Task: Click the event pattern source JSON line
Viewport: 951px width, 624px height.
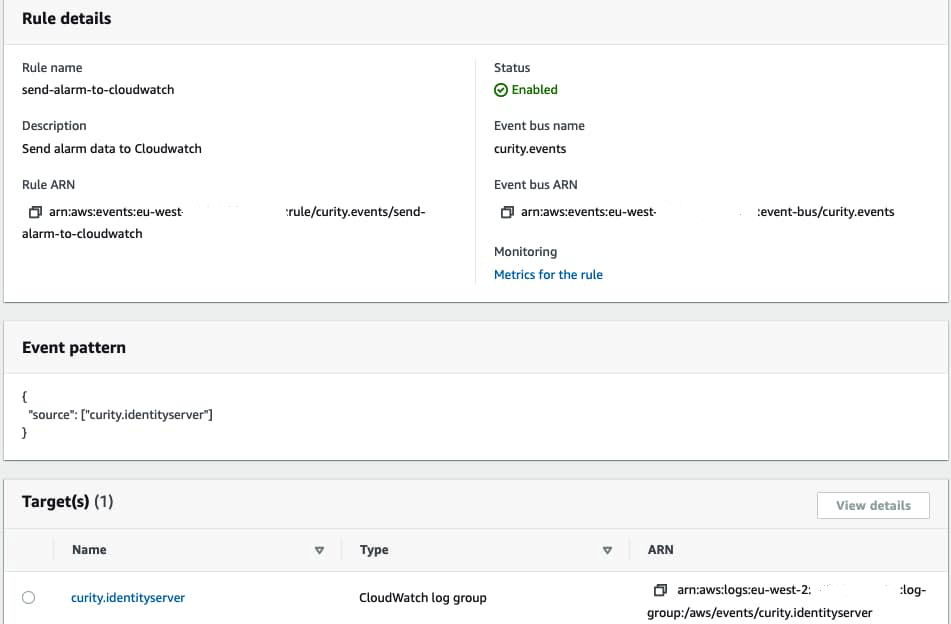Action: click(120, 414)
